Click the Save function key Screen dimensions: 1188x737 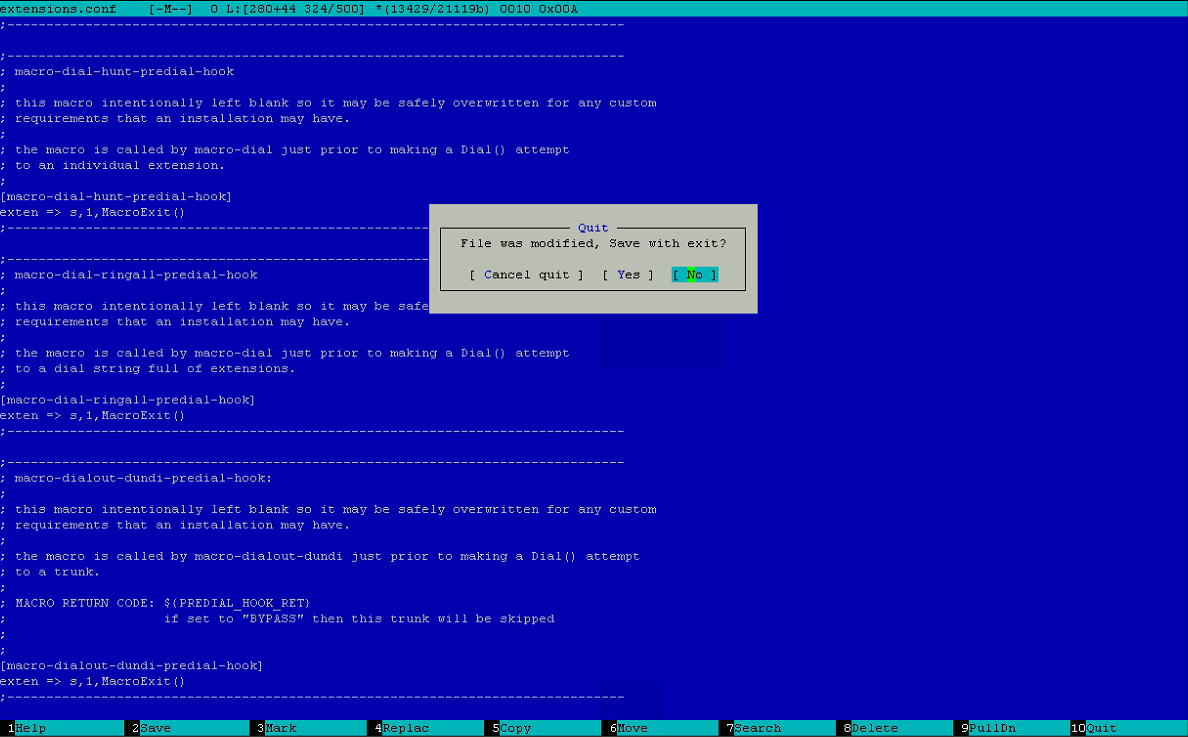[x=155, y=728]
